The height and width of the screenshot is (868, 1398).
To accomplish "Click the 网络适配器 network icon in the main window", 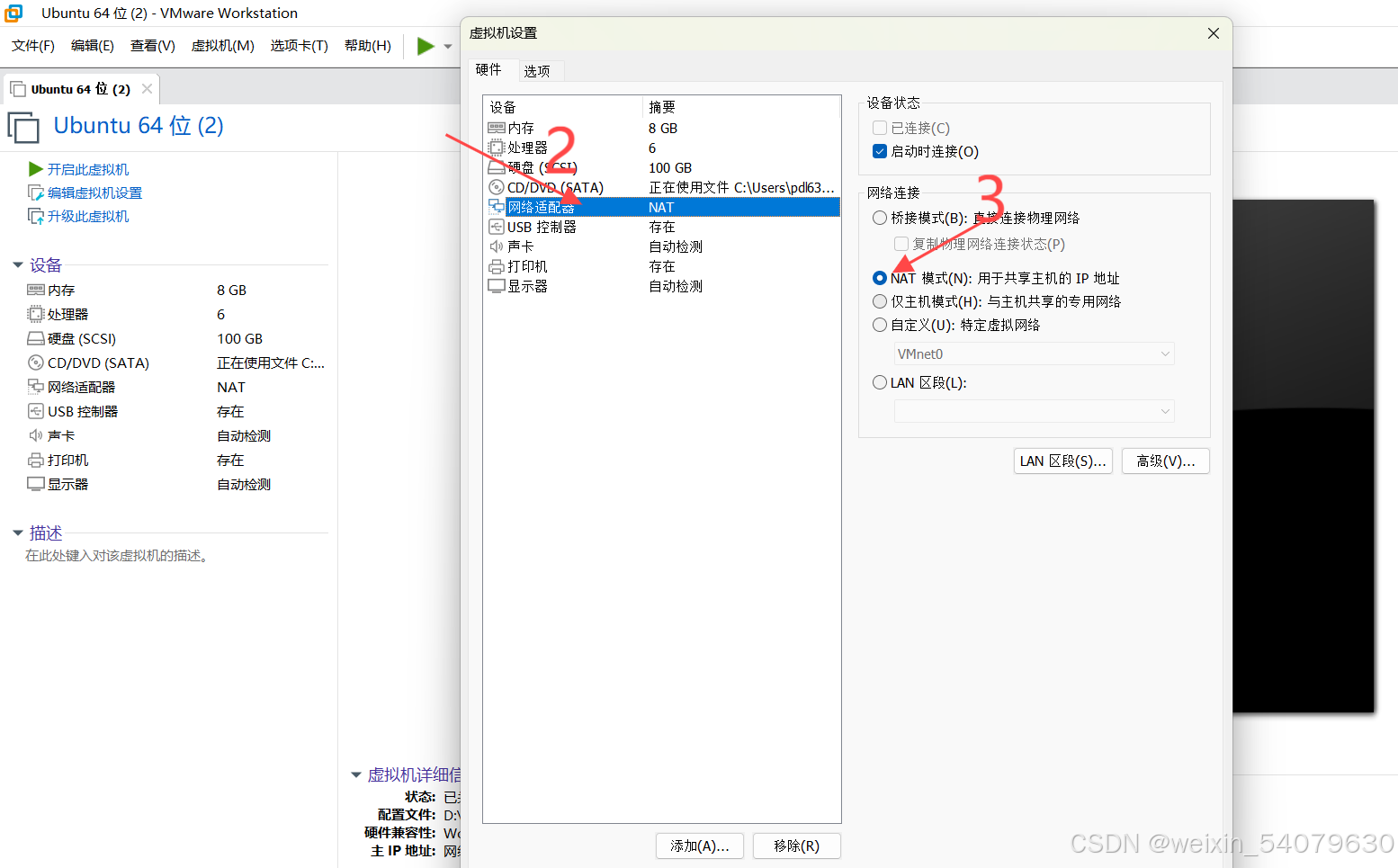I will [36, 387].
